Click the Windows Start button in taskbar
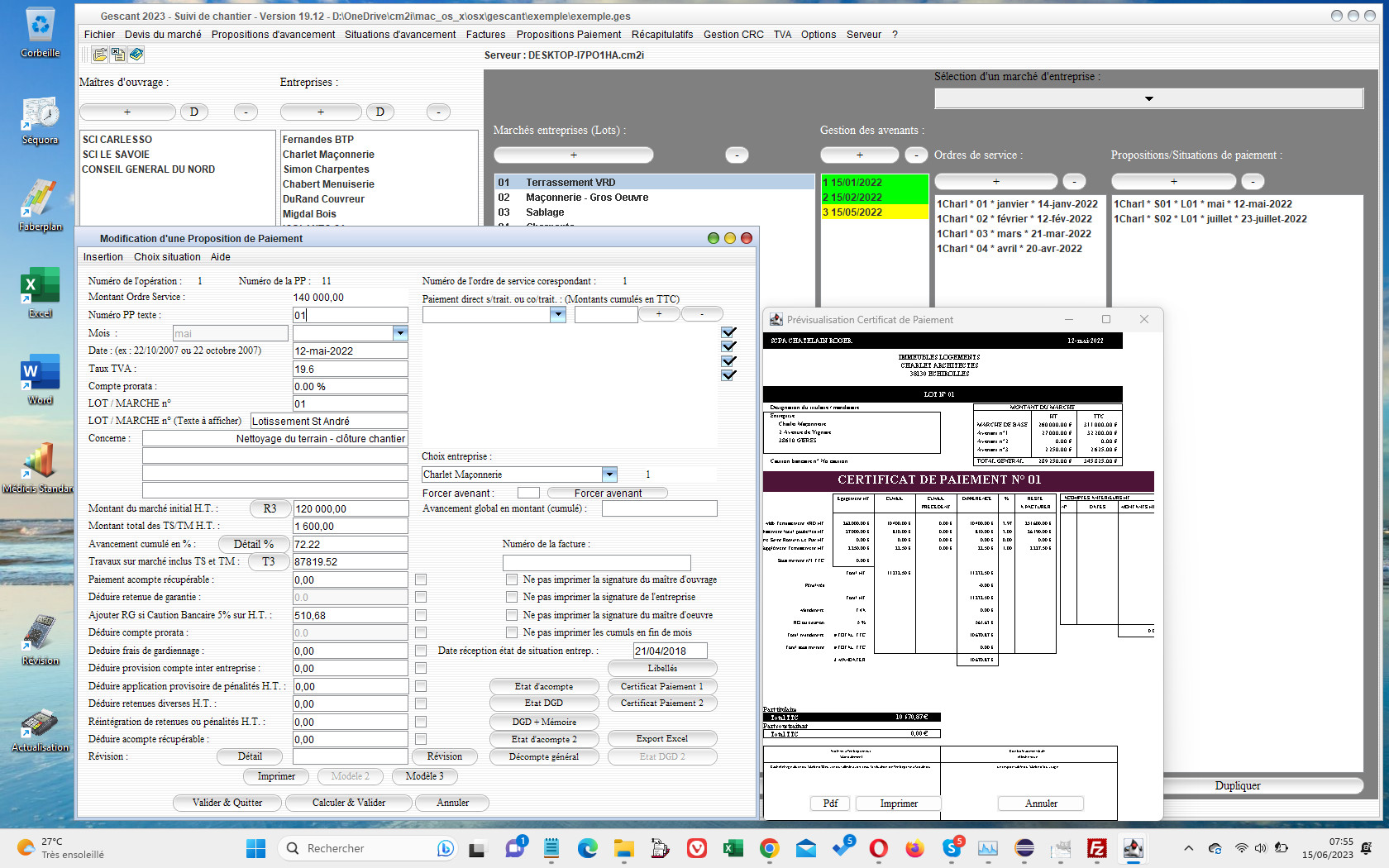 [256, 848]
